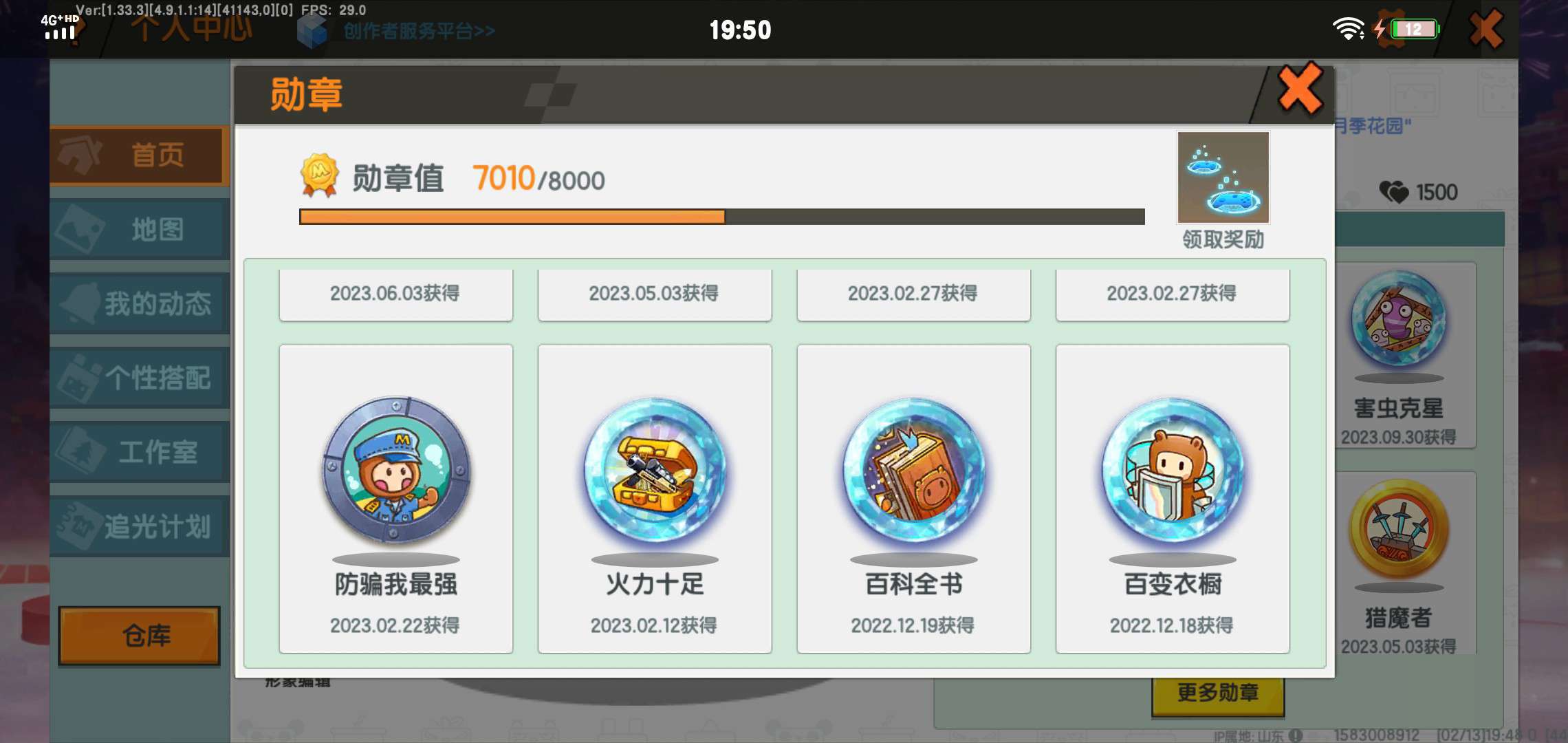Switch to the 地图 tab
This screenshot has width=1568, height=743.
139,230
